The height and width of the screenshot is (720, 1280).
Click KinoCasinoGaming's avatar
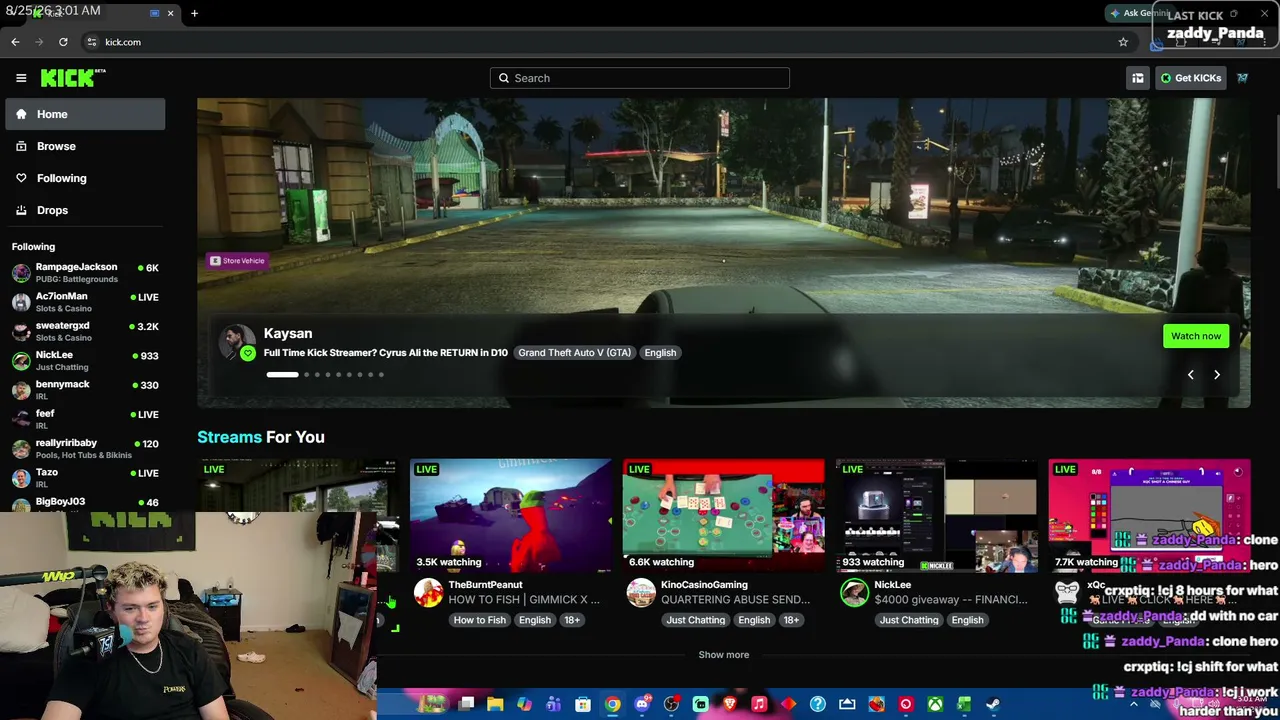click(x=641, y=592)
